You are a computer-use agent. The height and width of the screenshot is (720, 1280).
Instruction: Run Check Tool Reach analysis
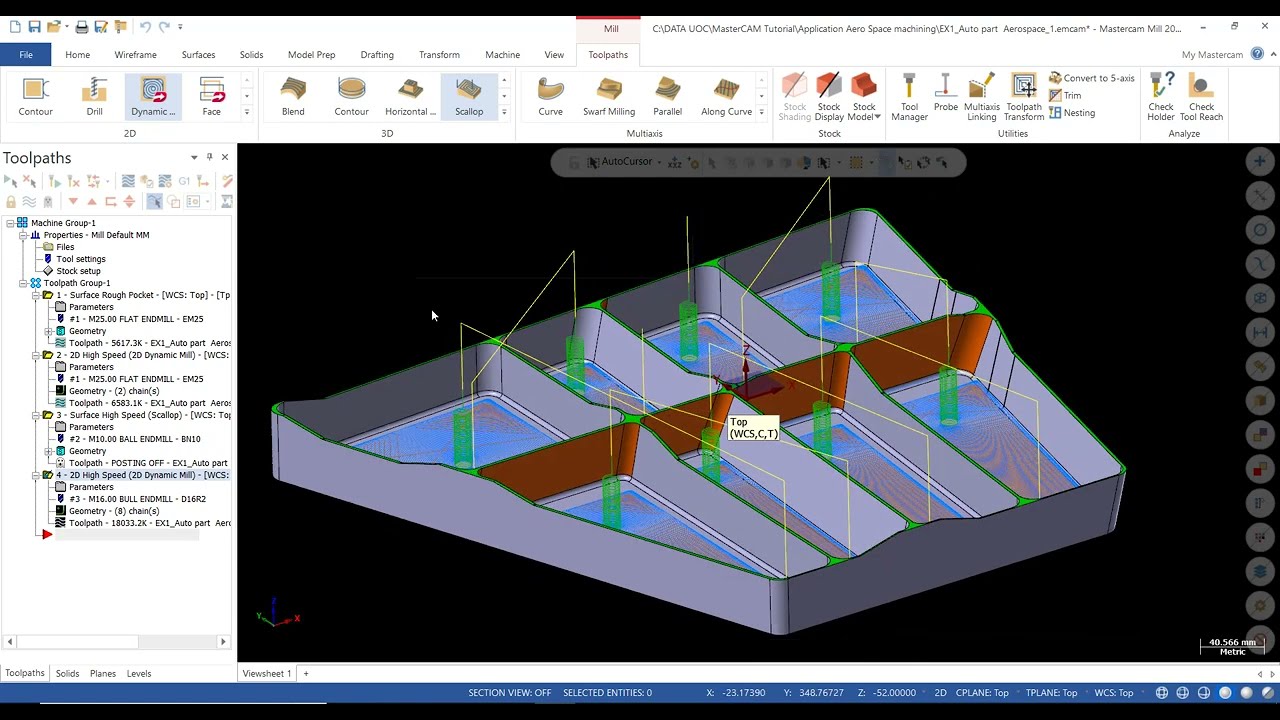1201,97
